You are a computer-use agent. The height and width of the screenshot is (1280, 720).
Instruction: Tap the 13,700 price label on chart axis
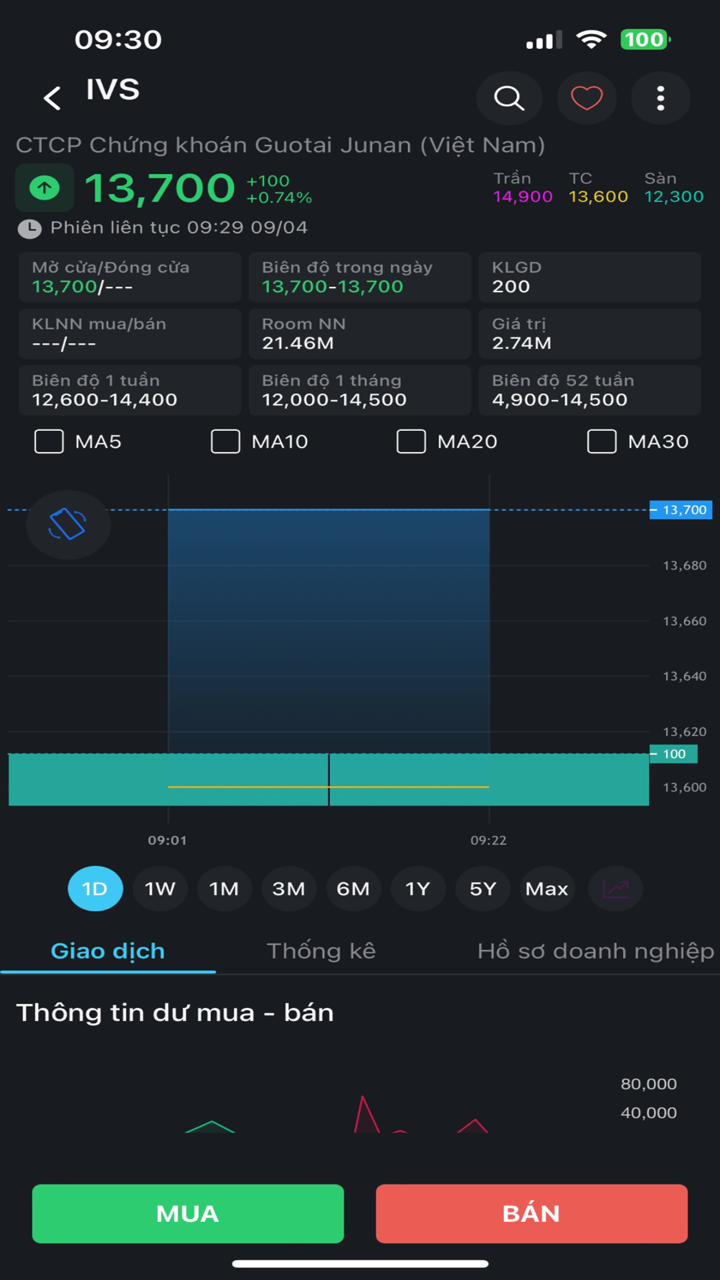(x=679, y=510)
